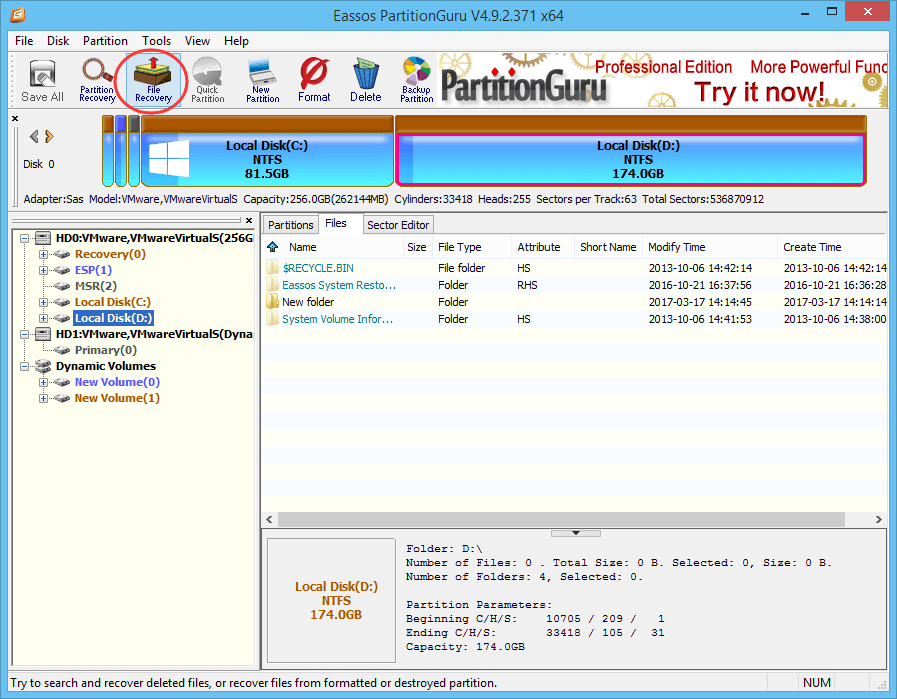Viewport: 897px width, 699px height.
Task: Sort files by Create Time column
Action: (832, 247)
